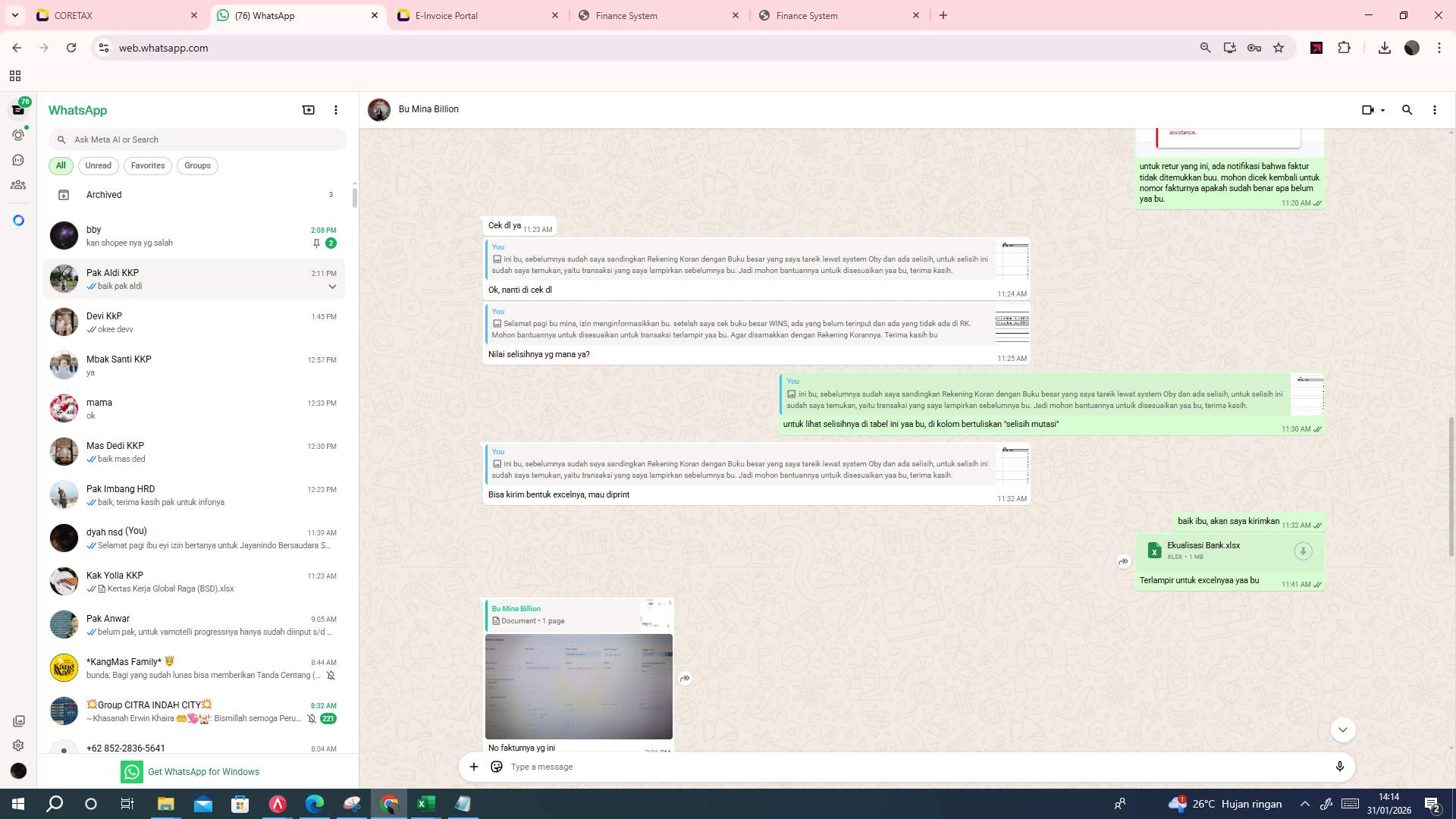Enable the Favorites chats filter

coord(148,165)
